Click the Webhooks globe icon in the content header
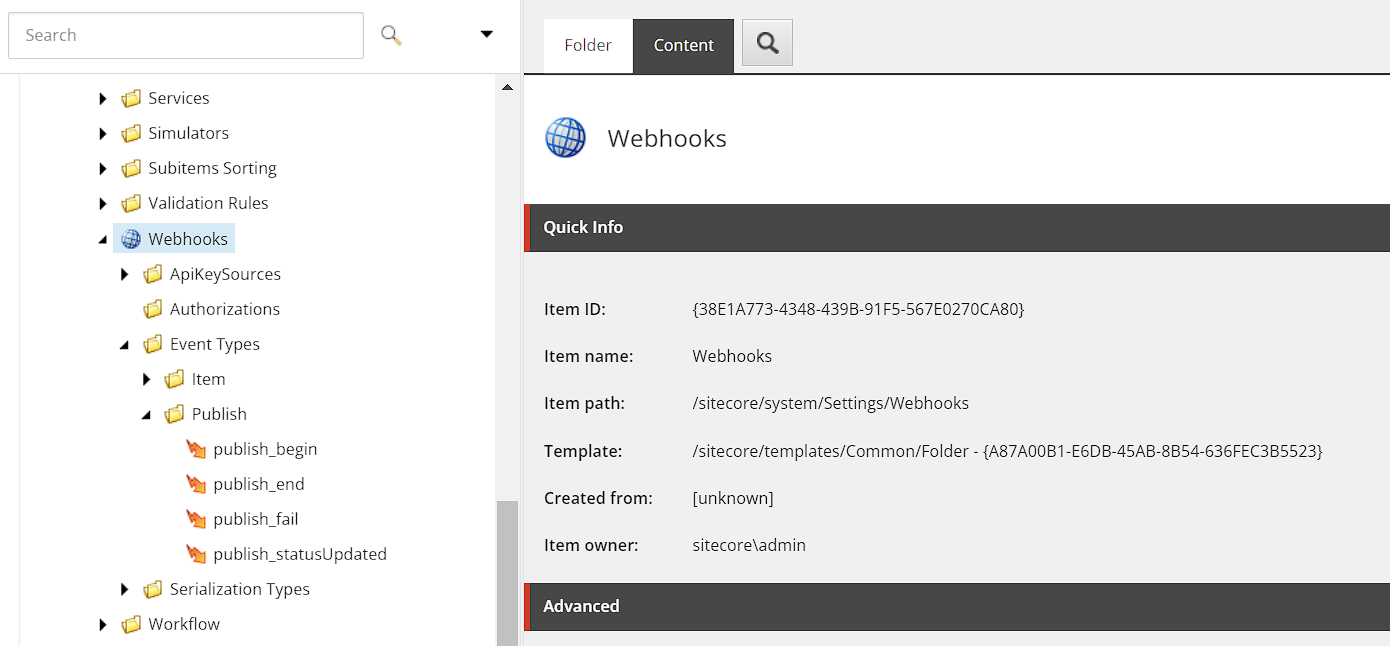 565,137
